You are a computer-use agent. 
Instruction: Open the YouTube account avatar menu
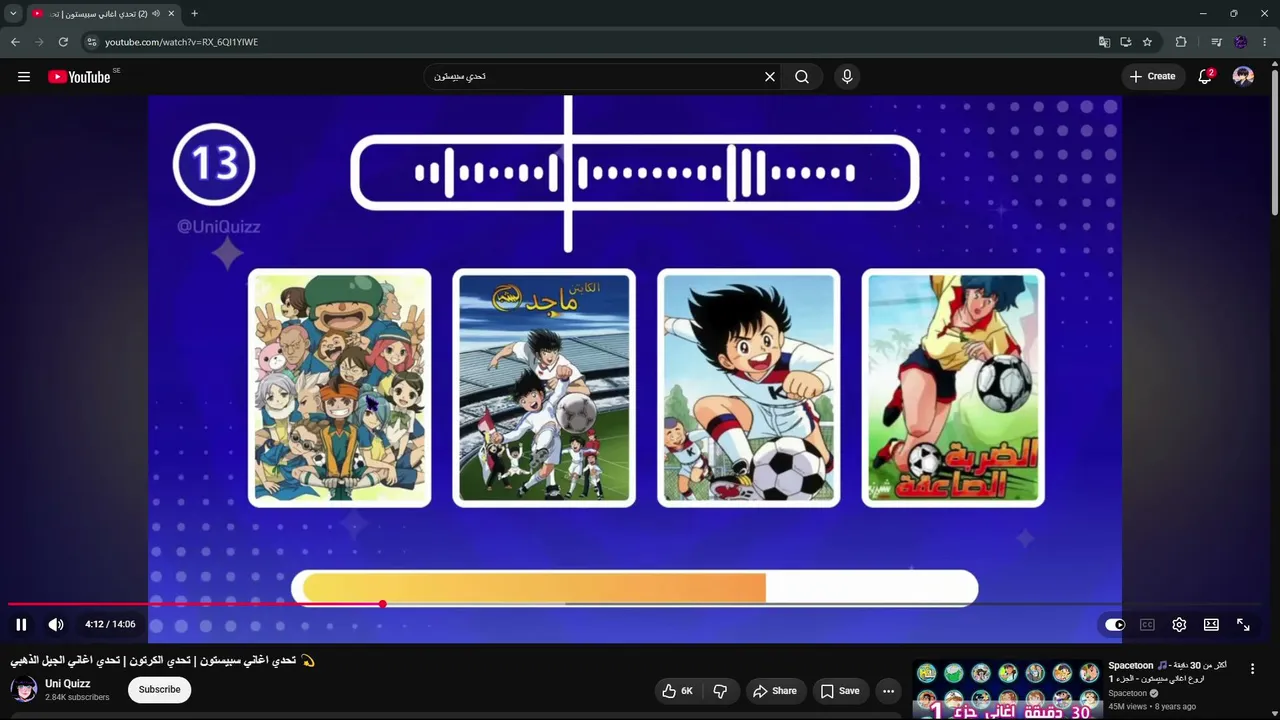(x=1243, y=77)
